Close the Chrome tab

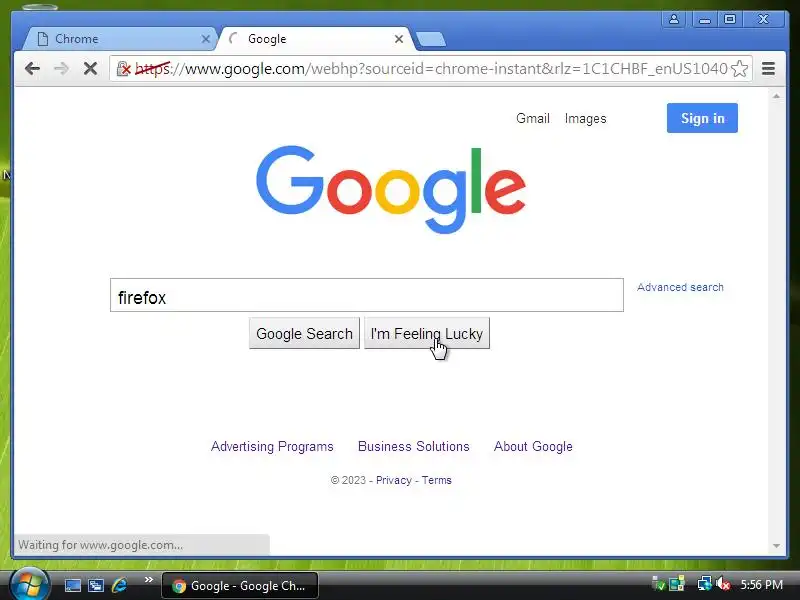click(206, 39)
